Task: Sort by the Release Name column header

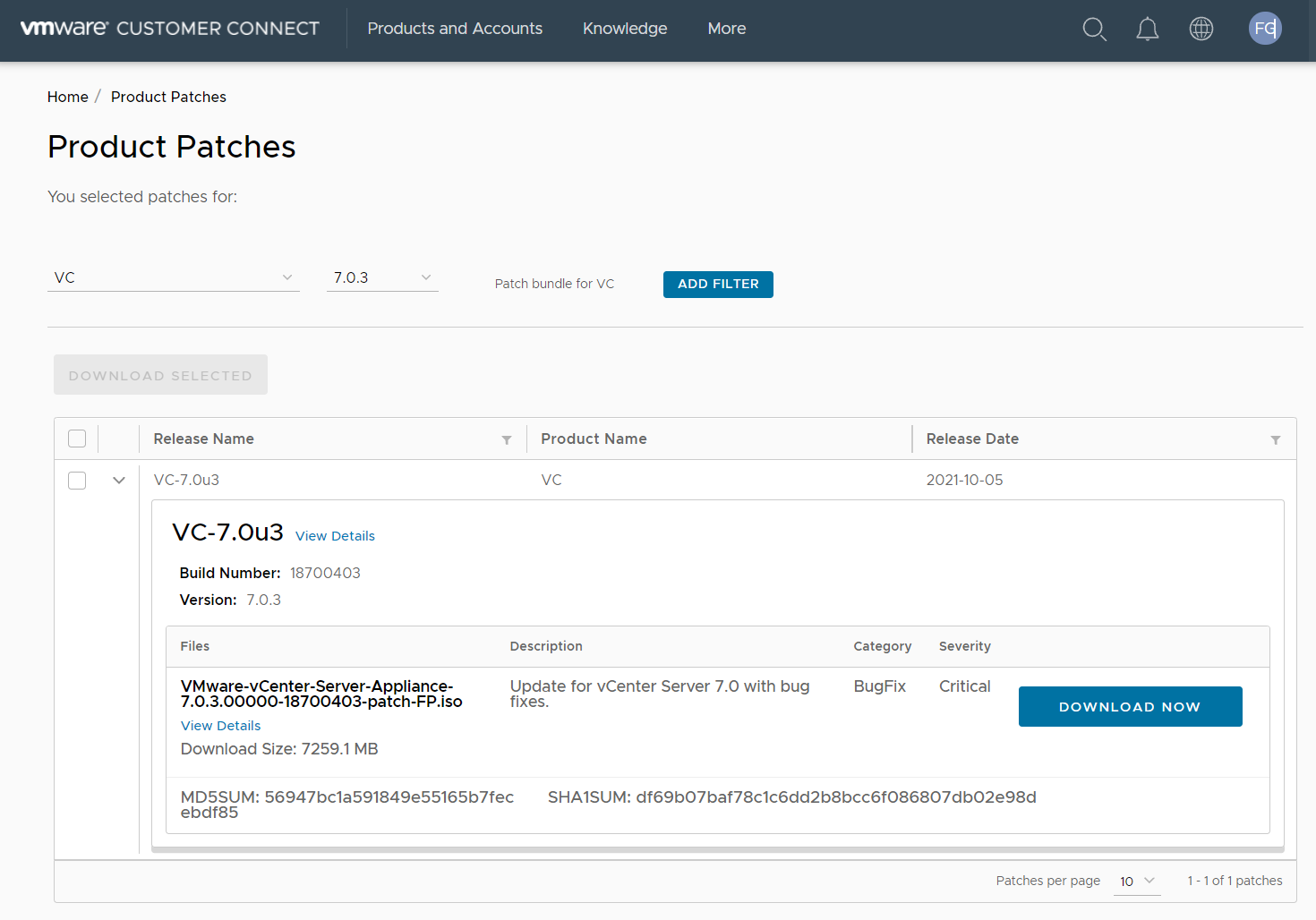Action: [204, 439]
